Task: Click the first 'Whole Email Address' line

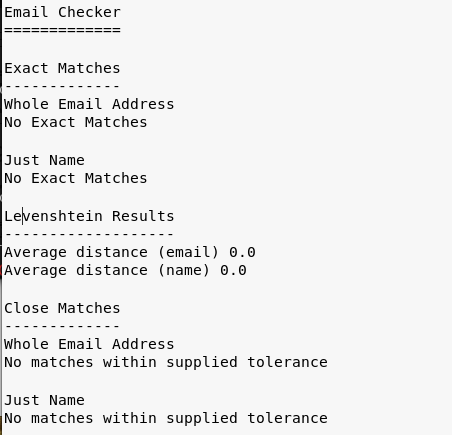Action: (89, 104)
